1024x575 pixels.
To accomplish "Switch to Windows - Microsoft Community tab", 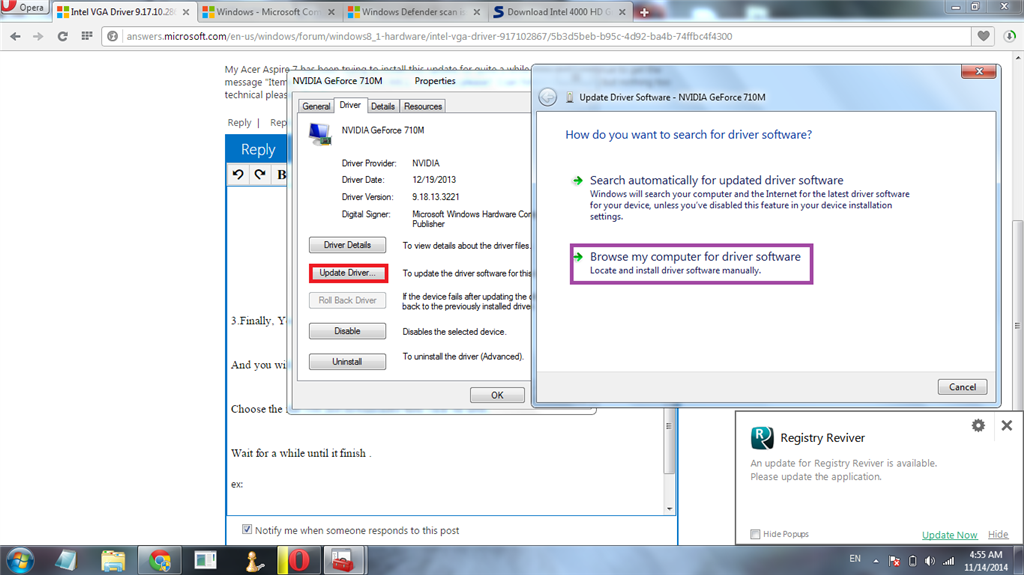I will pos(268,12).
